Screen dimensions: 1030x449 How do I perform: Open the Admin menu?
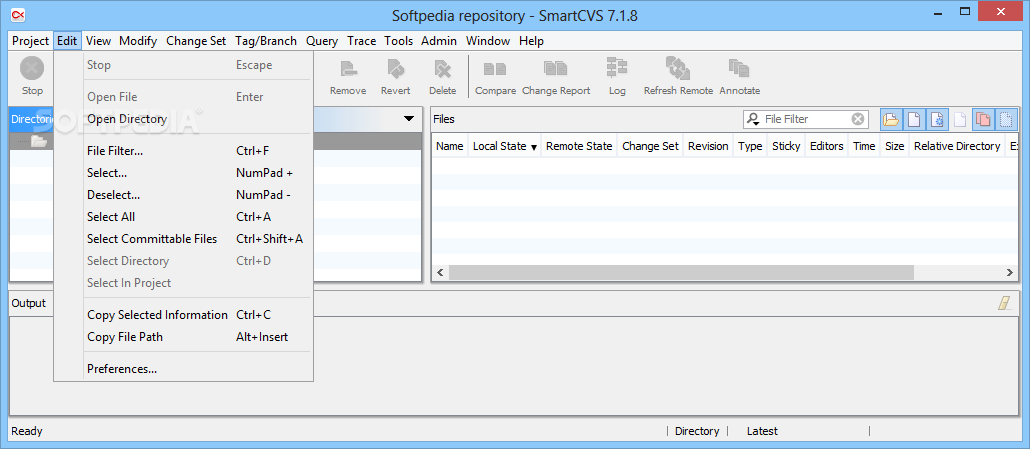(439, 41)
